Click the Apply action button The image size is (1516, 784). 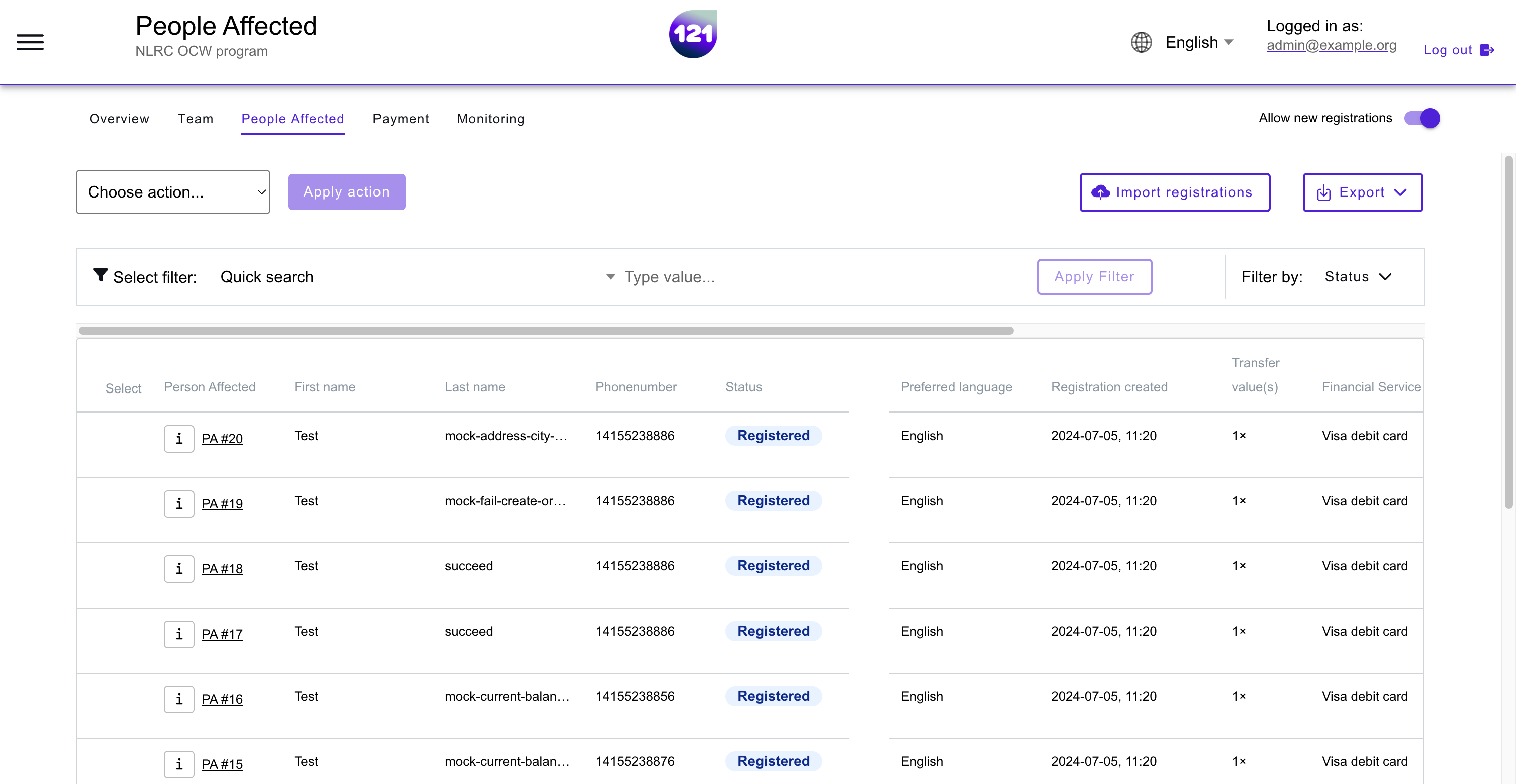(347, 191)
